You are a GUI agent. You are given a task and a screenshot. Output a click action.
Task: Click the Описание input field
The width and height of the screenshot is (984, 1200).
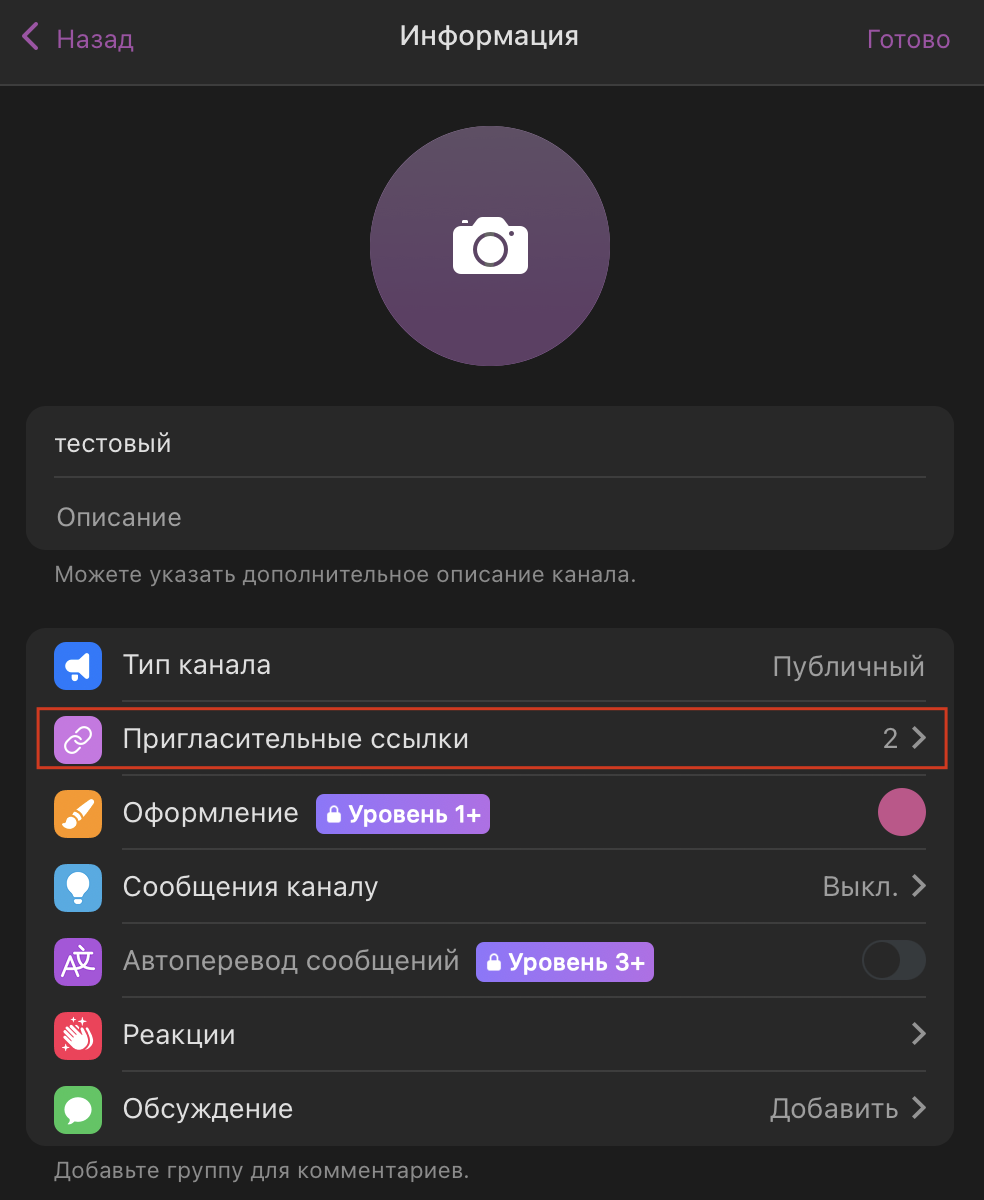[490, 518]
